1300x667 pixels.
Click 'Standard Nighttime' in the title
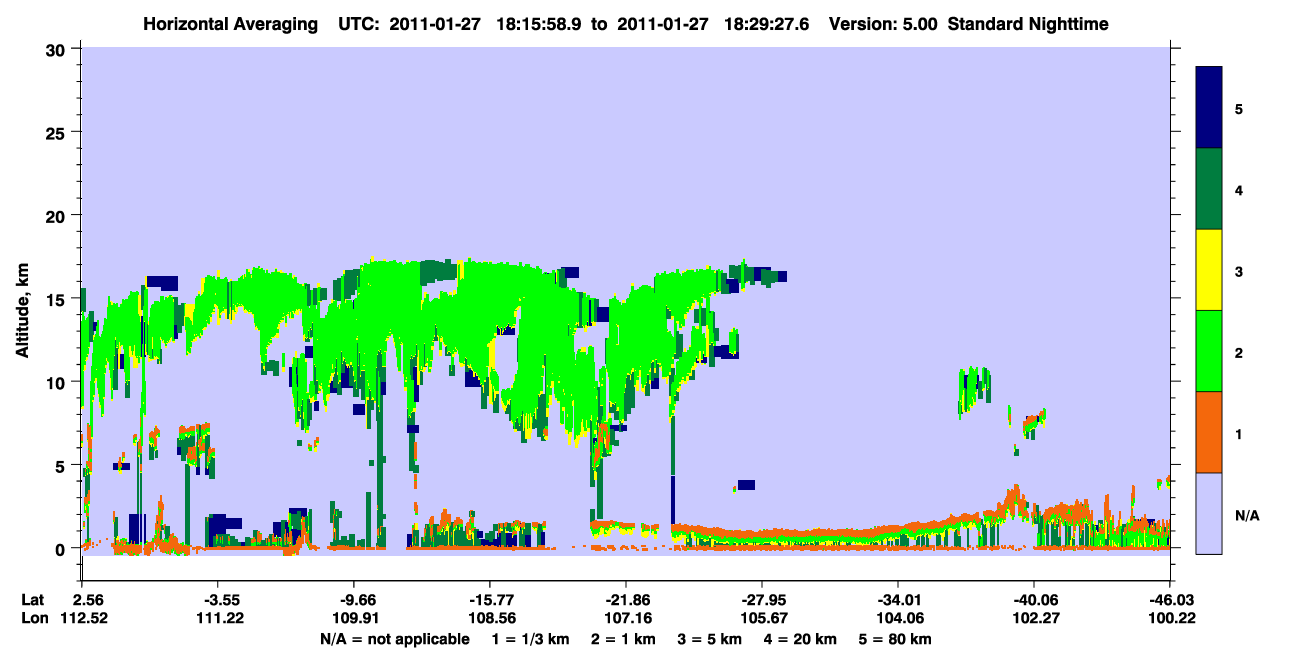(x=1029, y=23)
